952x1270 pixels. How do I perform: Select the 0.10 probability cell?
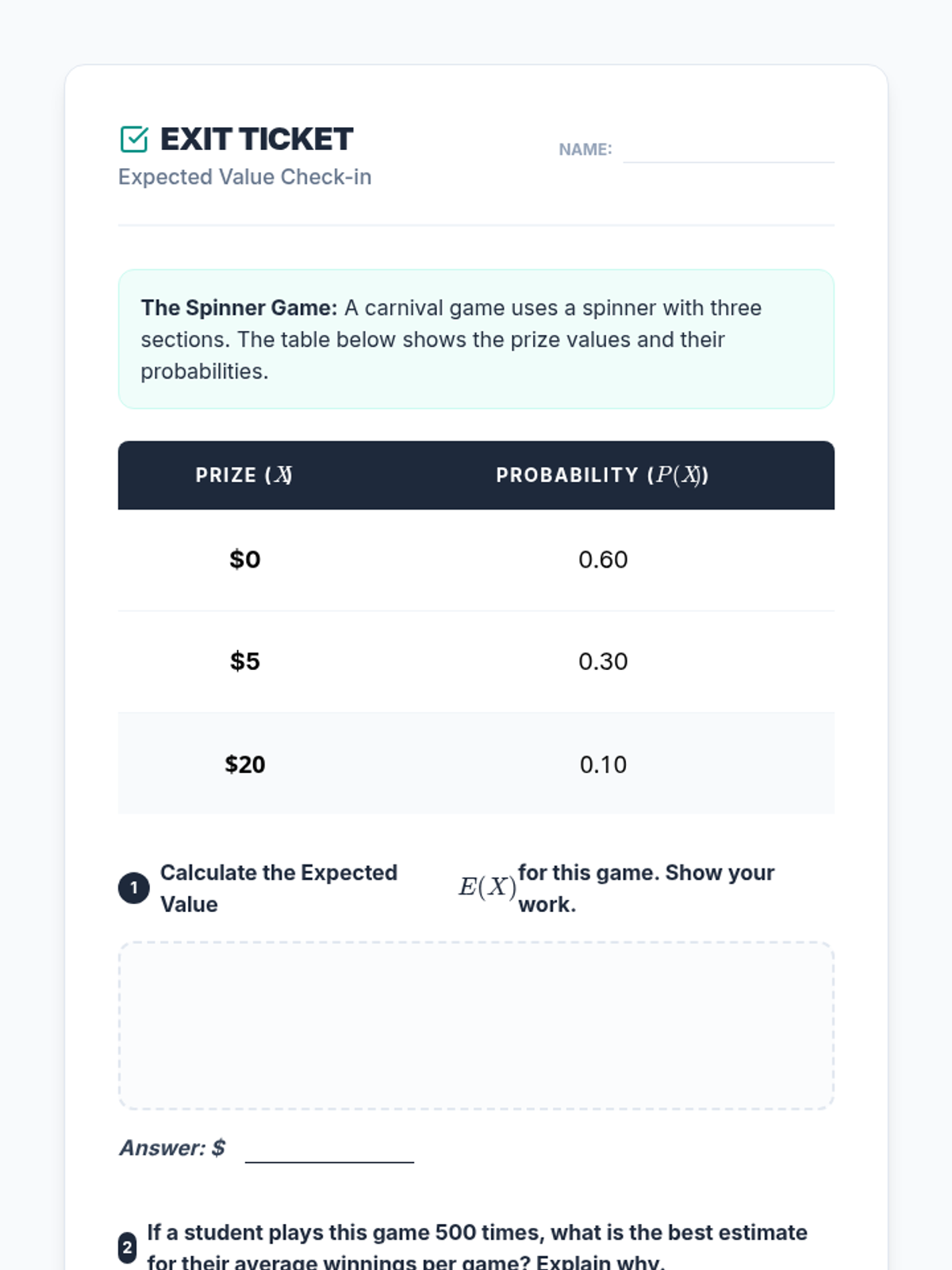pos(603,764)
